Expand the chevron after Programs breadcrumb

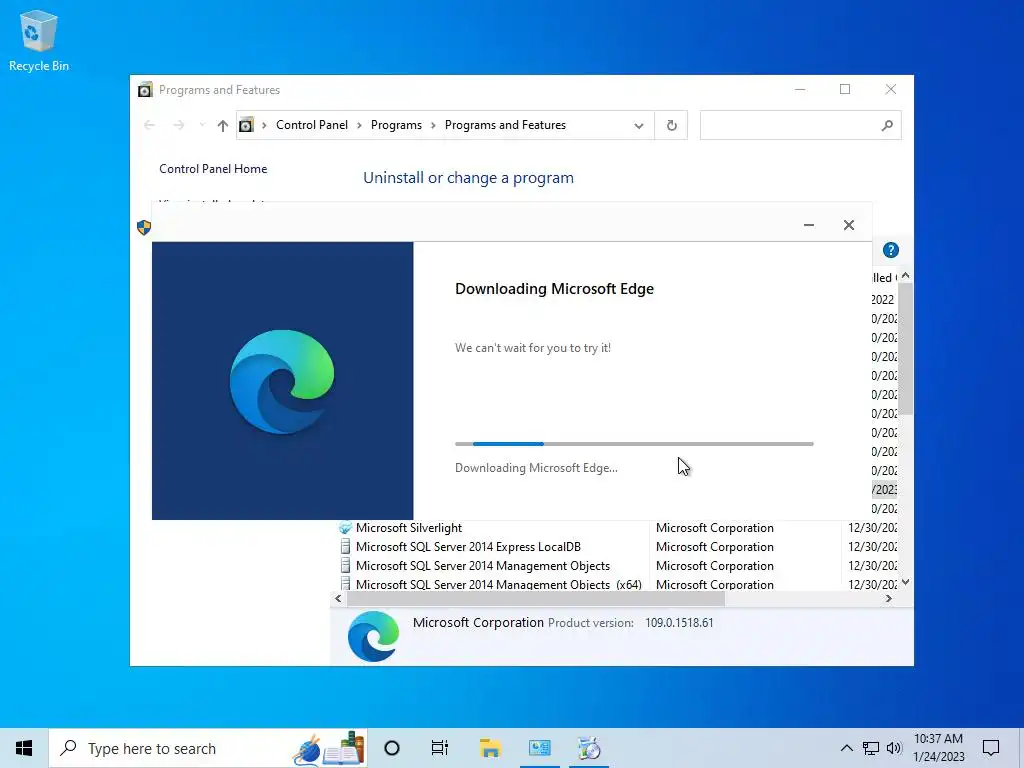433,125
